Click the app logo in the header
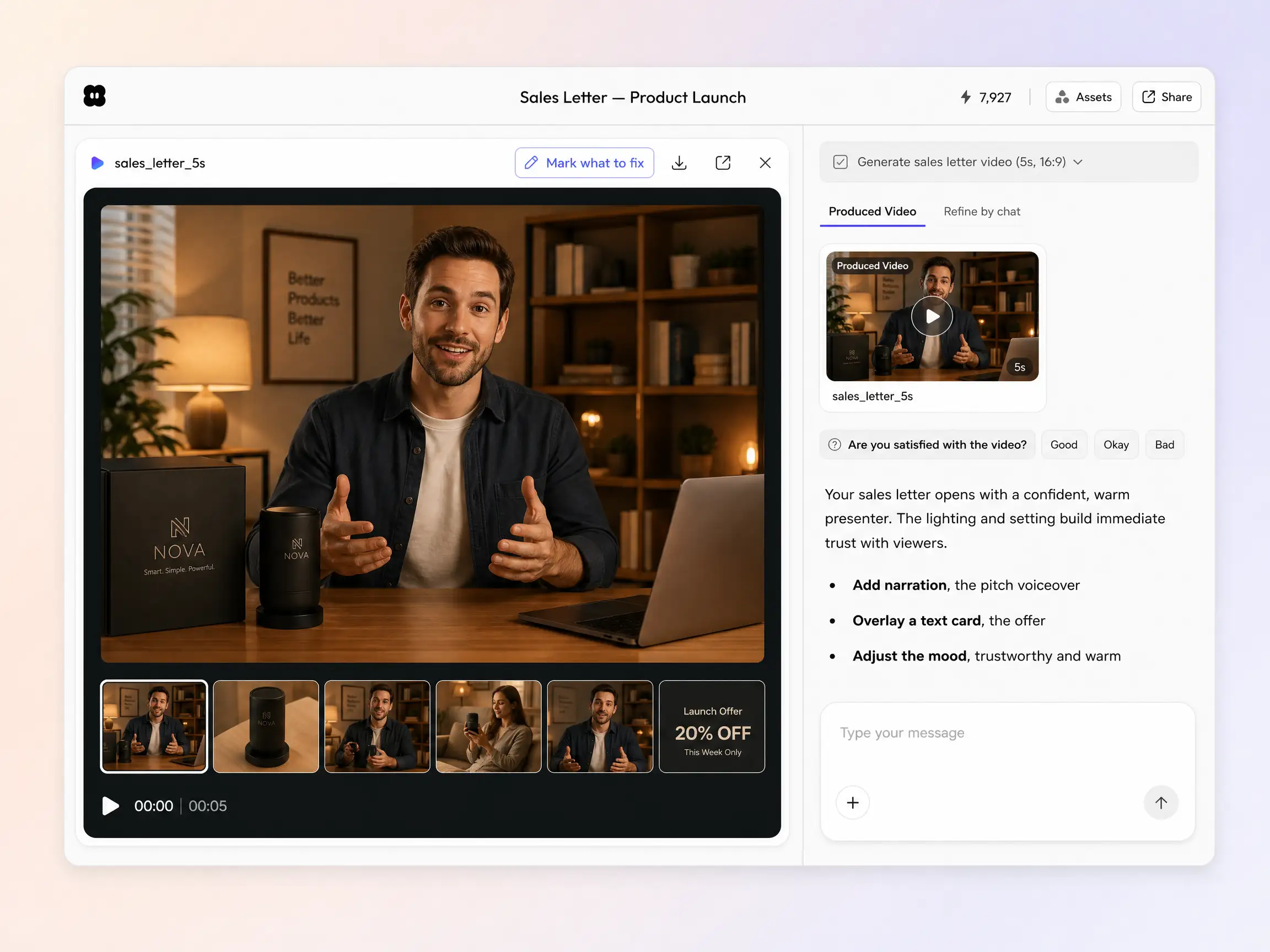Image resolution: width=1270 pixels, height=952 pixels. [95, 96]
